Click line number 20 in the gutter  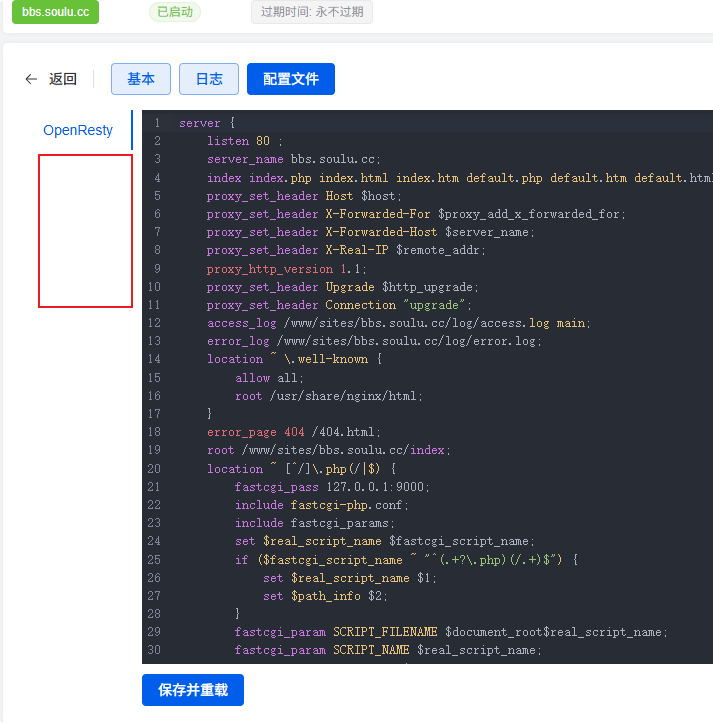point(154,468)
